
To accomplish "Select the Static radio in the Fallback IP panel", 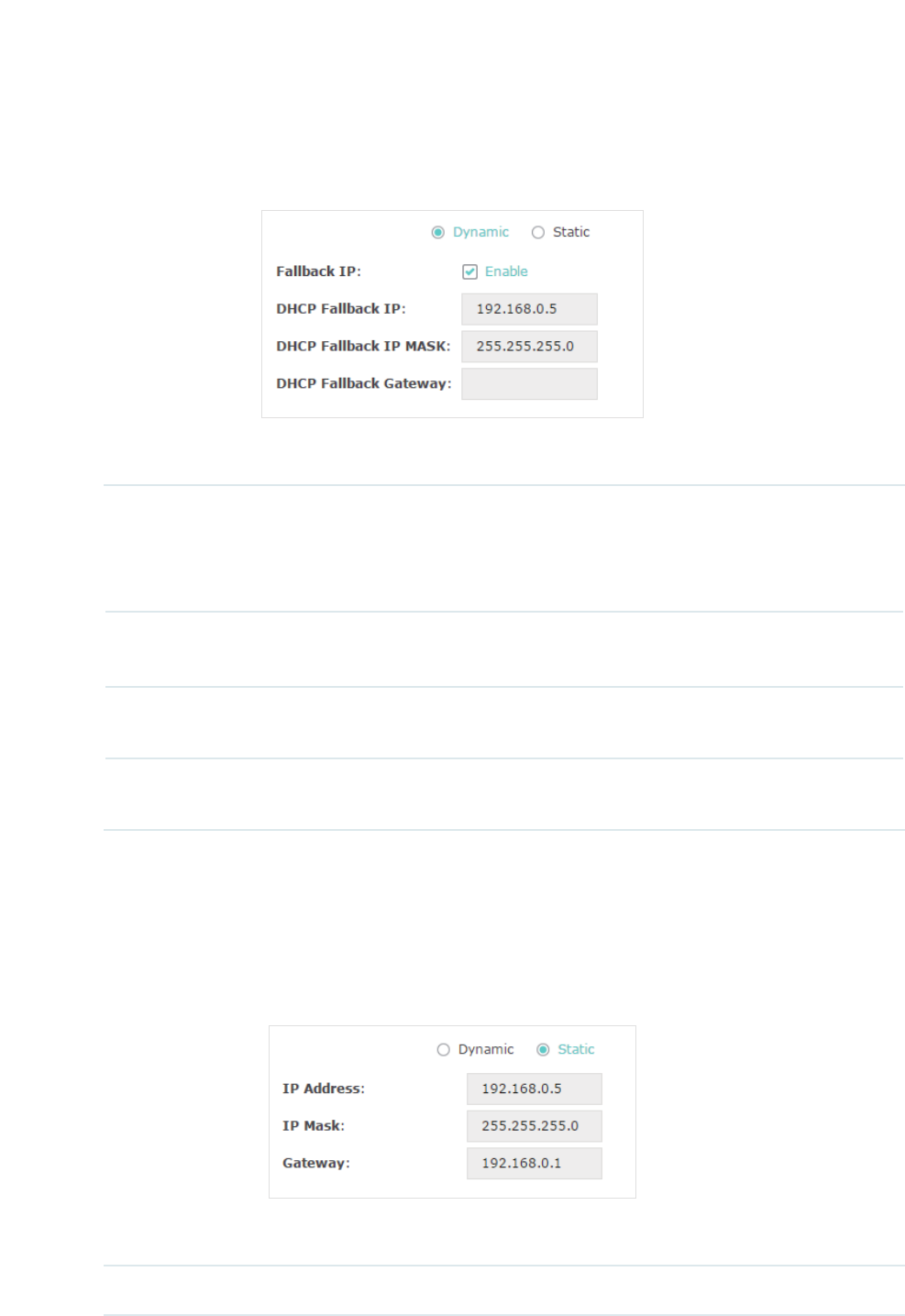I will [x=538, y=232].
